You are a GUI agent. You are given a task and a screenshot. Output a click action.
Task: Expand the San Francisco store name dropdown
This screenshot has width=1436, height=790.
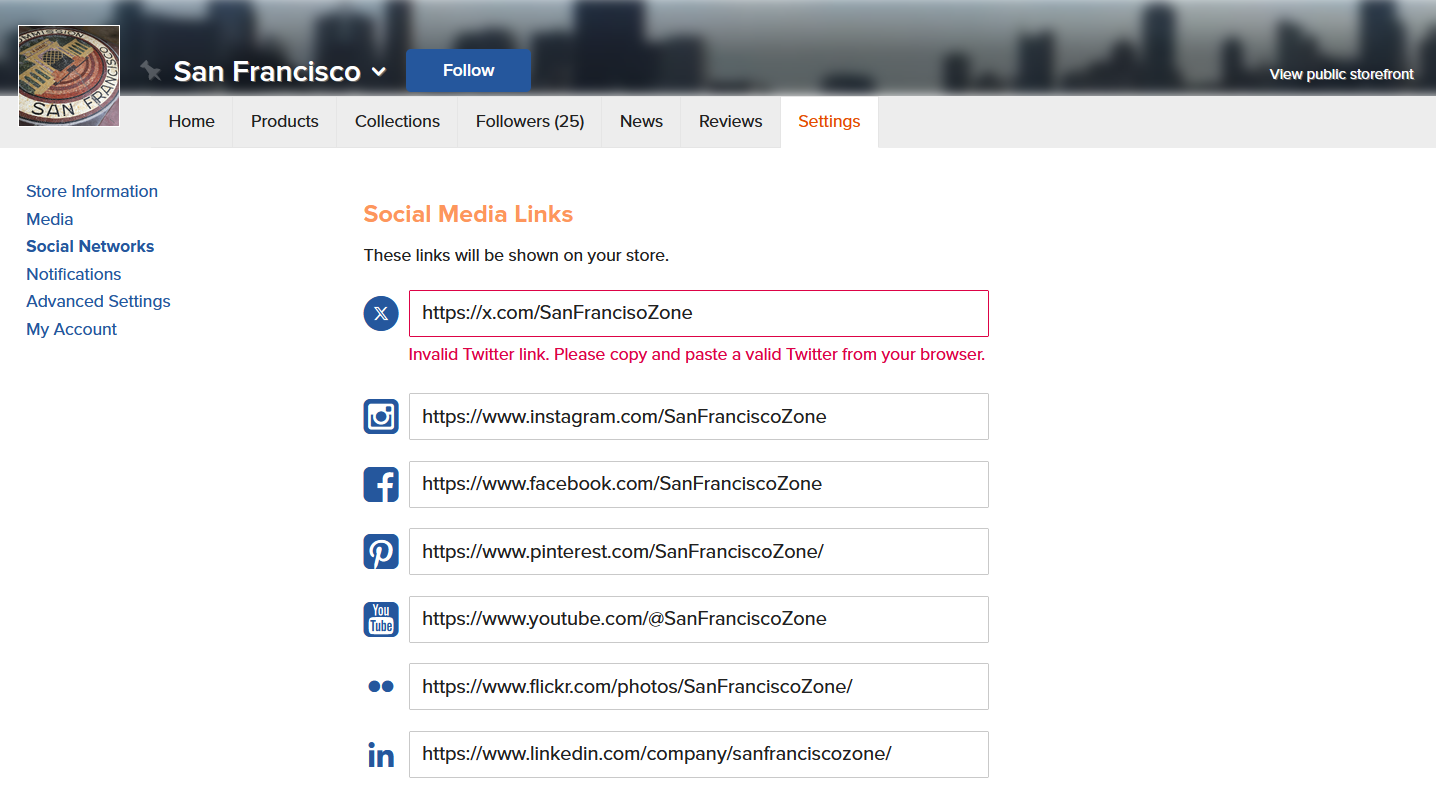point(379,72)
